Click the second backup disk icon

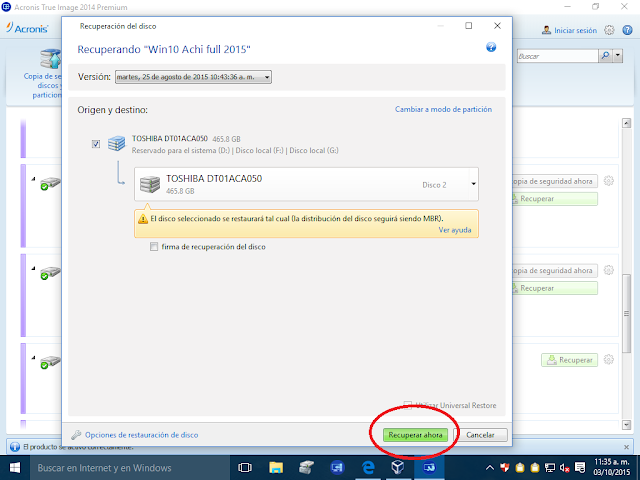pos(50,273)
